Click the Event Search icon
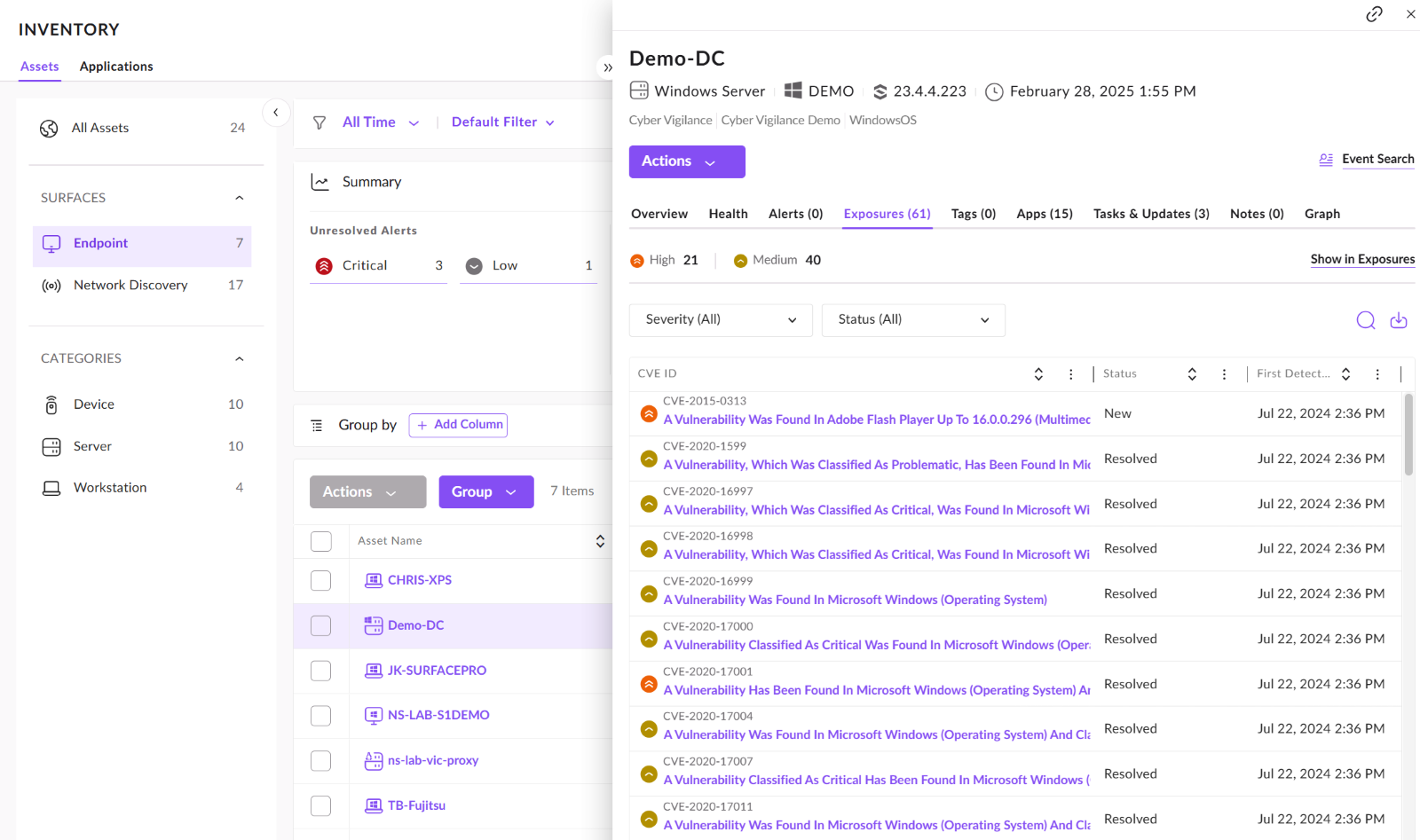This screenshot has width=1420, height=840. coord(1326,160)
